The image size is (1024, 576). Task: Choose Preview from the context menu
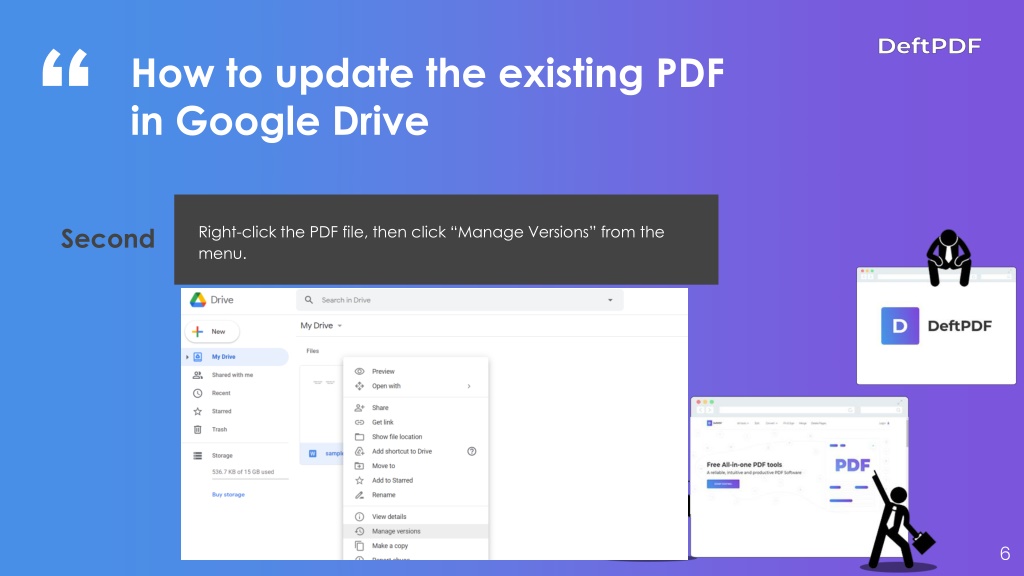[415, 372]
